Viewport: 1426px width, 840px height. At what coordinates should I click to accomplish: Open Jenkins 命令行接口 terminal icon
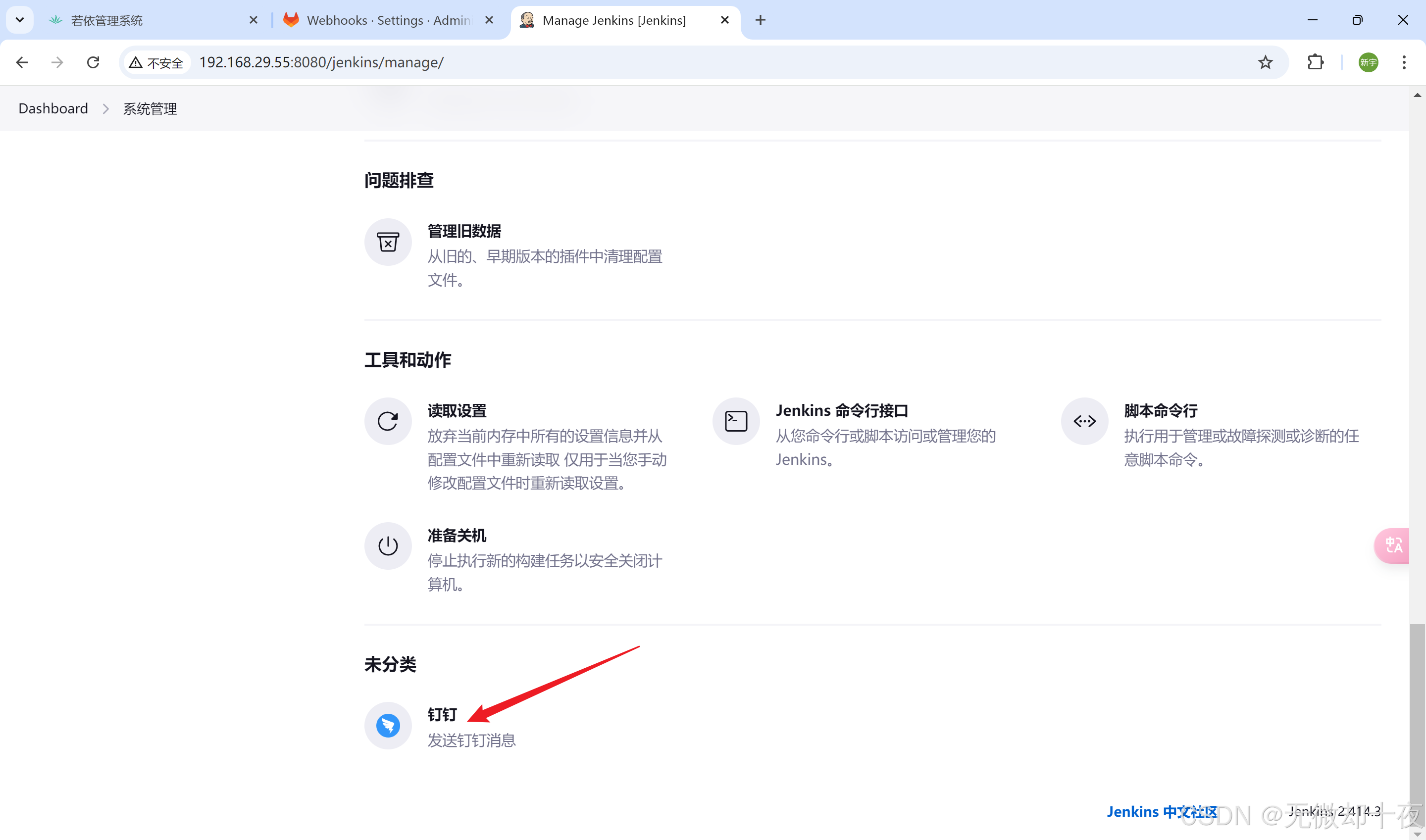(x=736, y=421)
